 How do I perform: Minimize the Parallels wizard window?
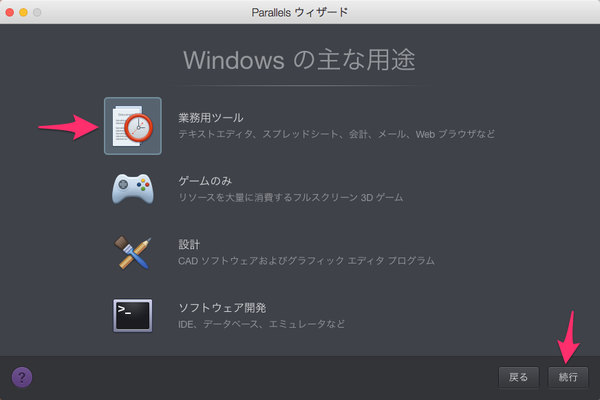click(23, 12)
